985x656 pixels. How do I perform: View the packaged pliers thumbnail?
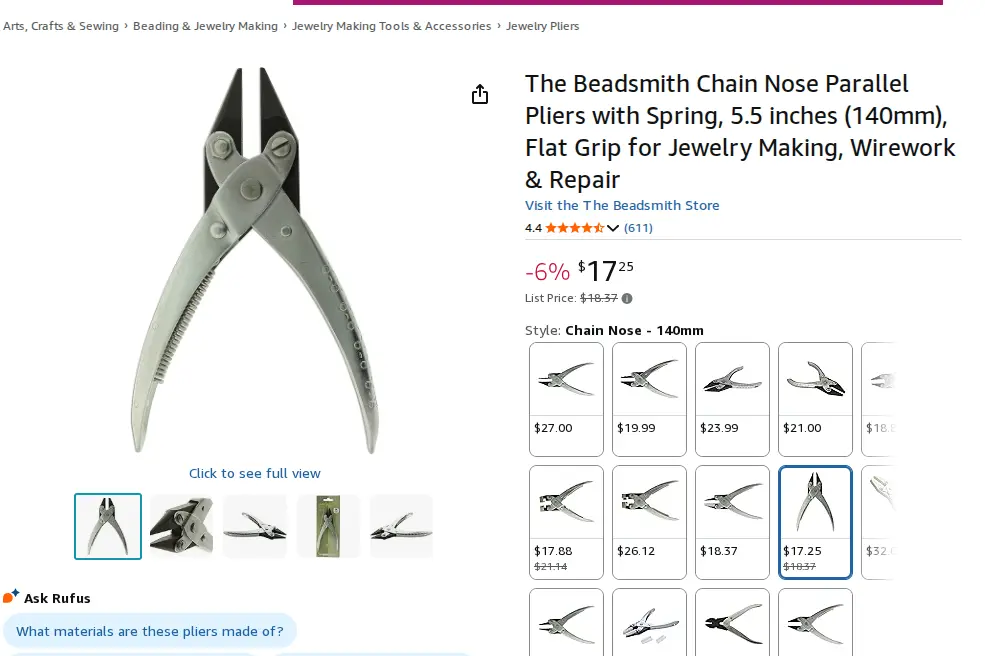[328, 526]
